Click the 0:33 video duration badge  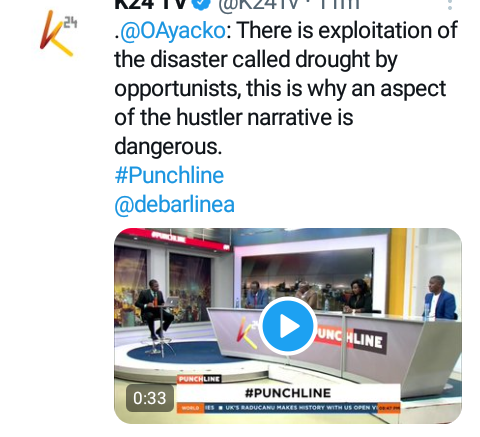pyautogui.click(x=150, y=398)
